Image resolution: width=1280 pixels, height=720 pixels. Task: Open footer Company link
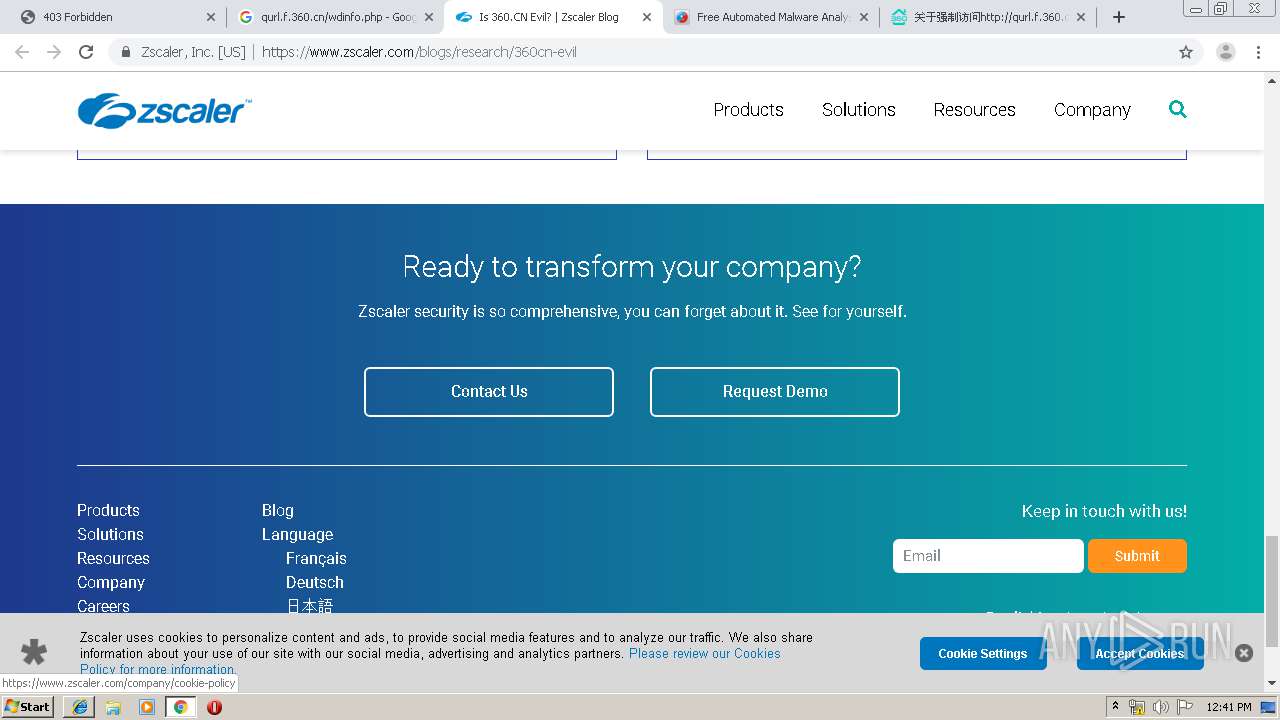pyautogui.click(x=111, y=582)
